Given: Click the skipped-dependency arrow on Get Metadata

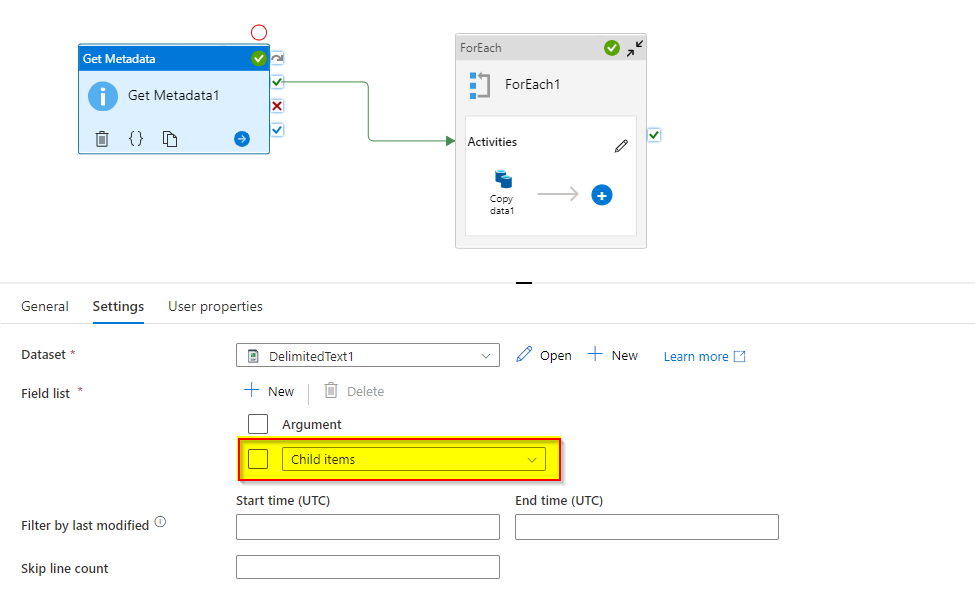Looking at the screenshot, I should (x=277, y=58).
